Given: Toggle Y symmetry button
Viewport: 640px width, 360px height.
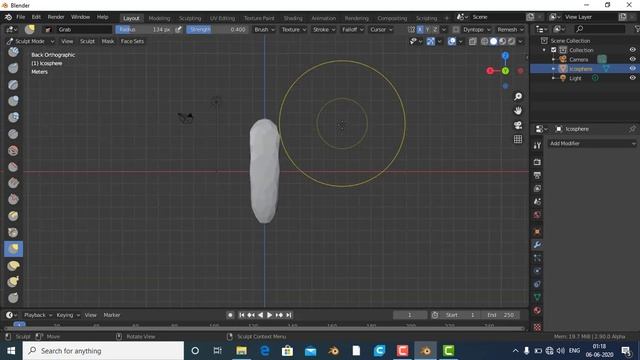Looking at the screenshot, I should click(x=427, y=29).
